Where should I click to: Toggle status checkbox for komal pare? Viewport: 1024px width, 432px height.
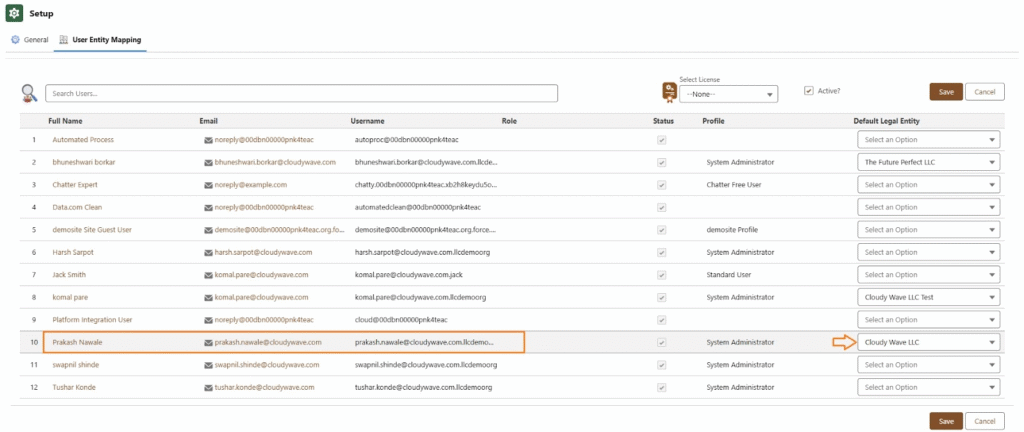[x=660, y=297]
